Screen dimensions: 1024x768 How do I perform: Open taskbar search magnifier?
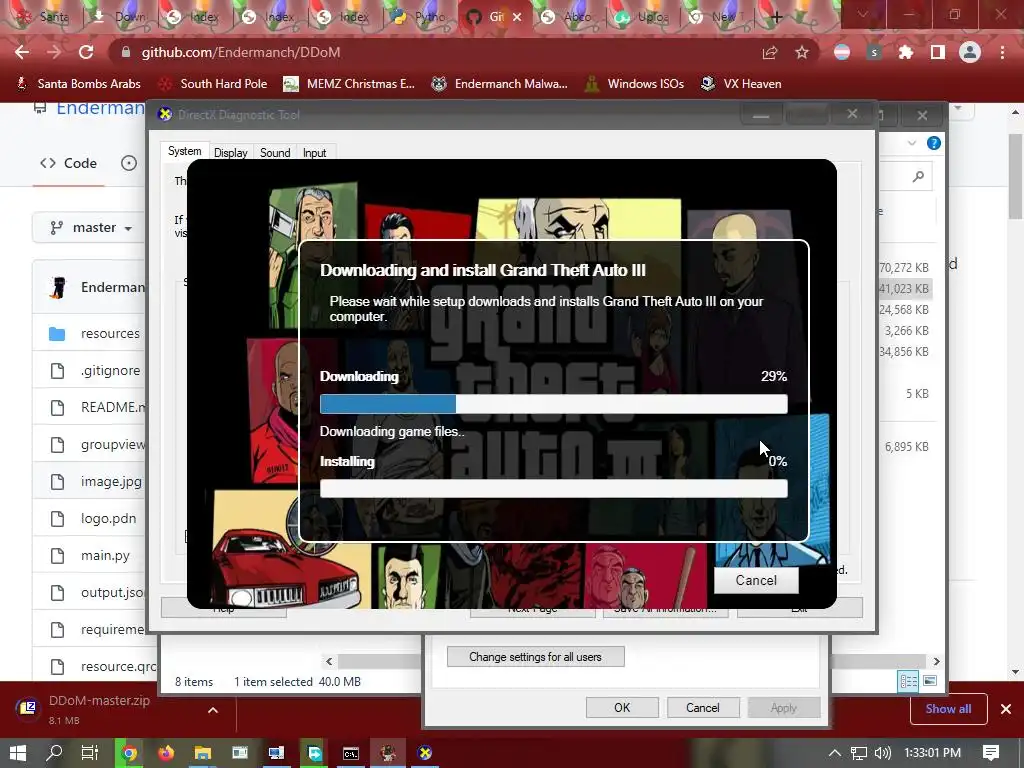(55, 753)
